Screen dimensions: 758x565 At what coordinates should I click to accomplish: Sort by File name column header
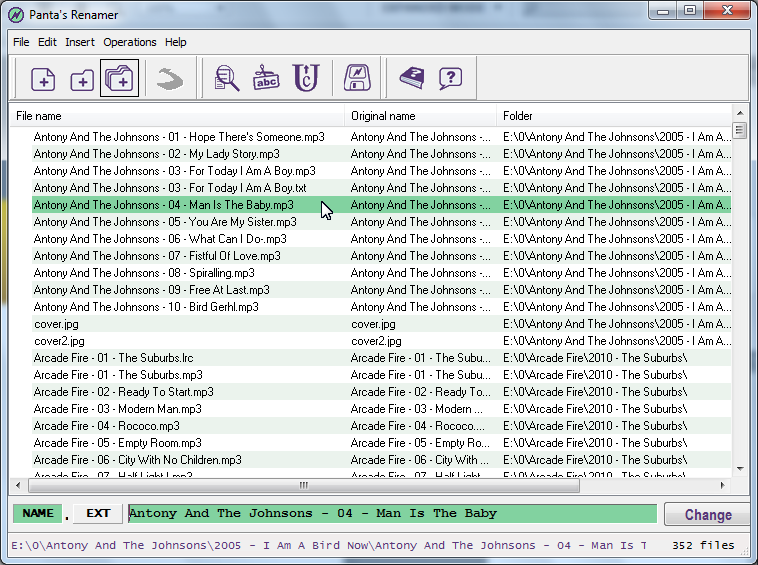(177, 116)
